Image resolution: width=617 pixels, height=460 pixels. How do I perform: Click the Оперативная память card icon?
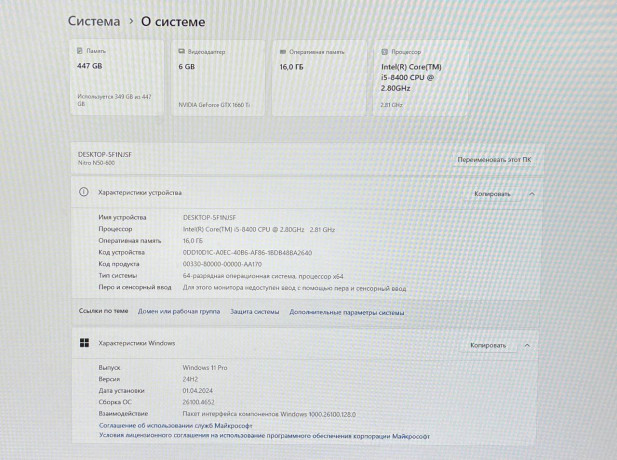coord(283,52)
